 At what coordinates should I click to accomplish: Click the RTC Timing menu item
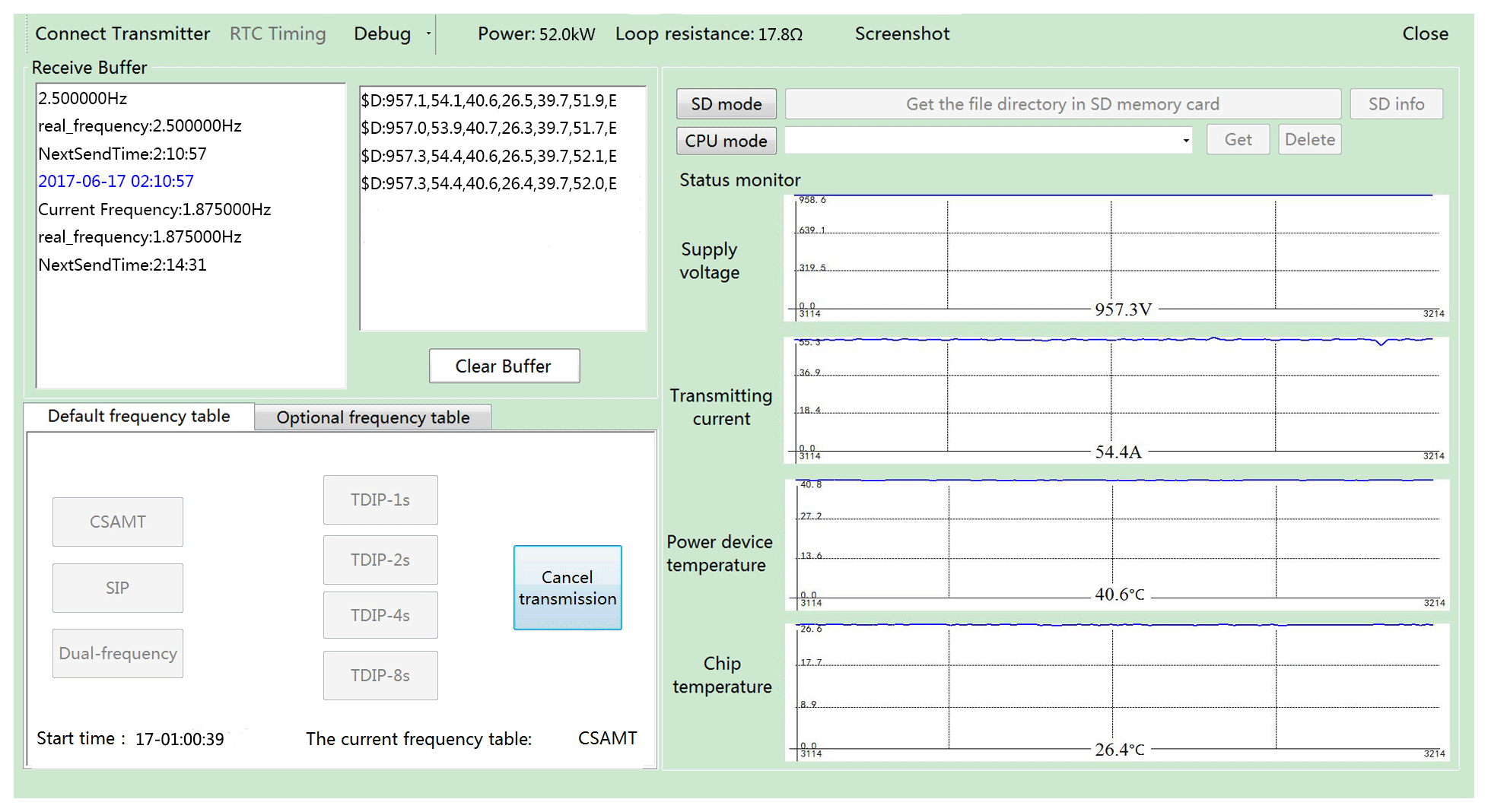(x=278, y=34)
